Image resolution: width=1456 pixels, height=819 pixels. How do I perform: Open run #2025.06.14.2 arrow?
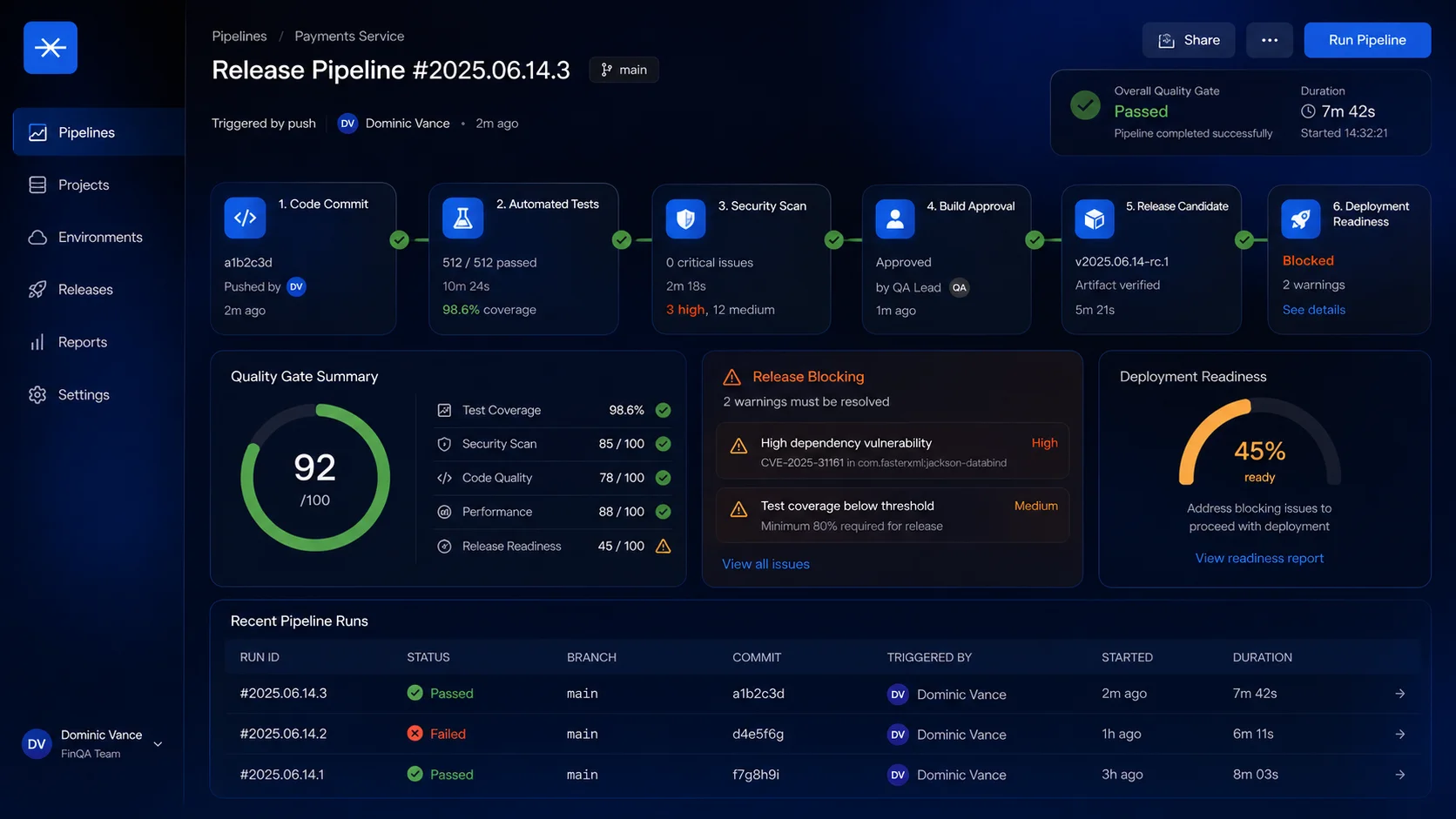point(1399,734)
